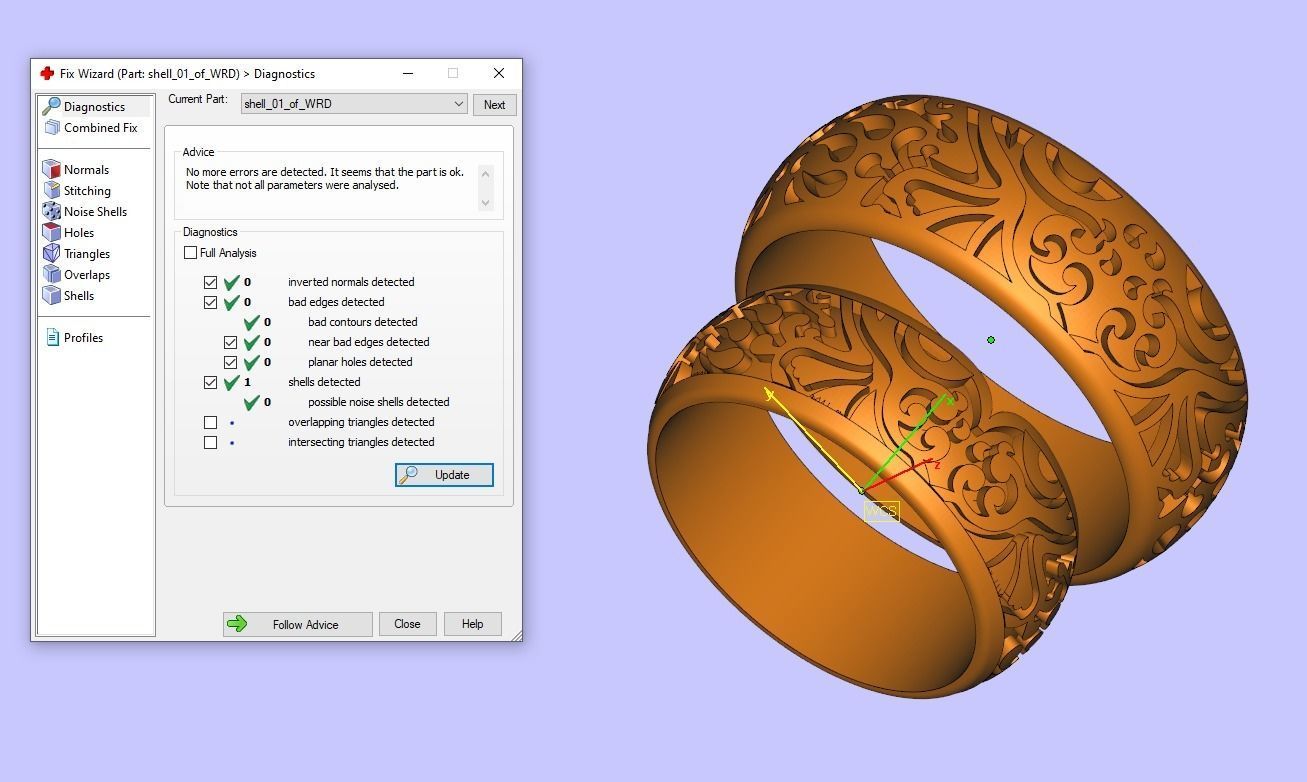Viewport: 1307px width, 782px height.
Task: Uncheck planar holes detected checkbox
Action: 230,362
